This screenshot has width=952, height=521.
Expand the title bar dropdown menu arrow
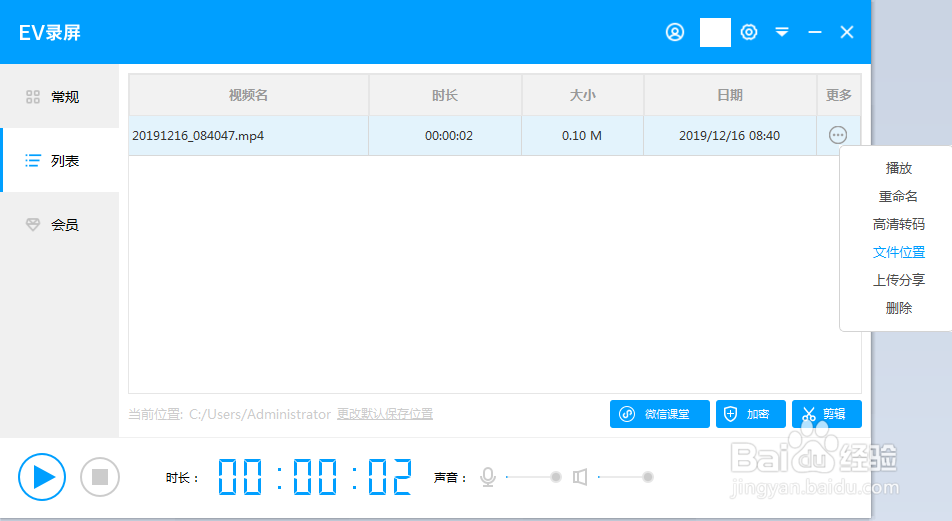[782, 32]
